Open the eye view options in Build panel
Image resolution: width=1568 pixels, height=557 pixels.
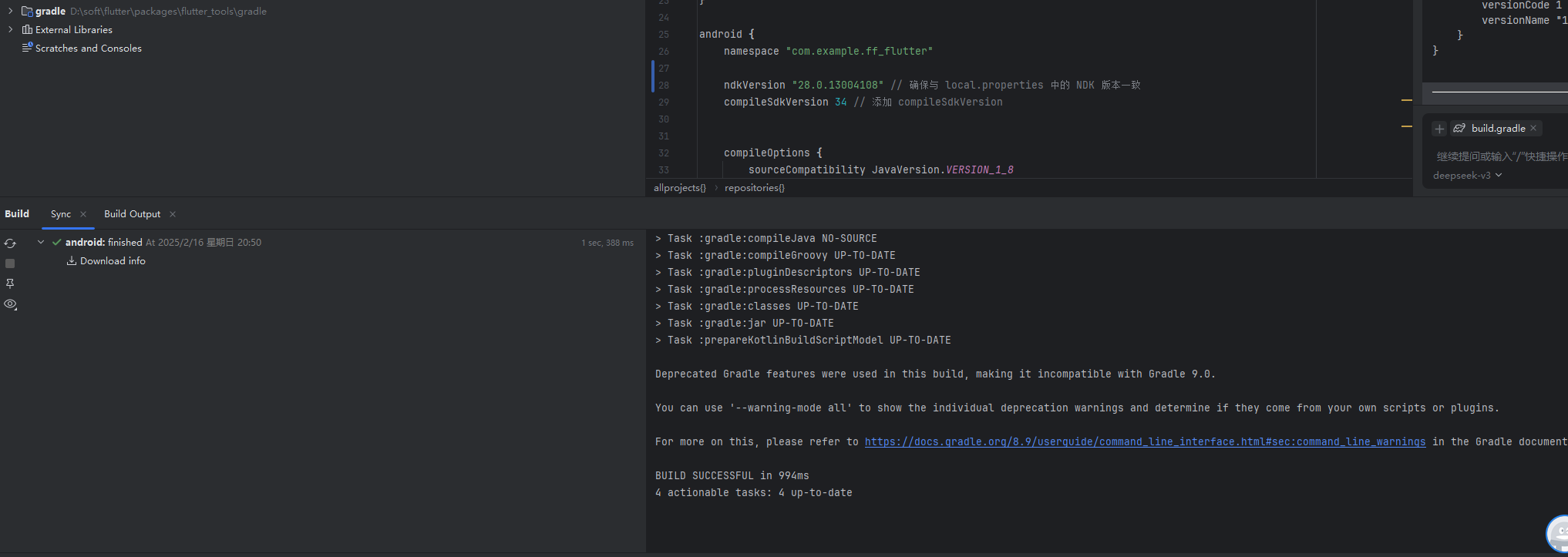click(10, 304)
